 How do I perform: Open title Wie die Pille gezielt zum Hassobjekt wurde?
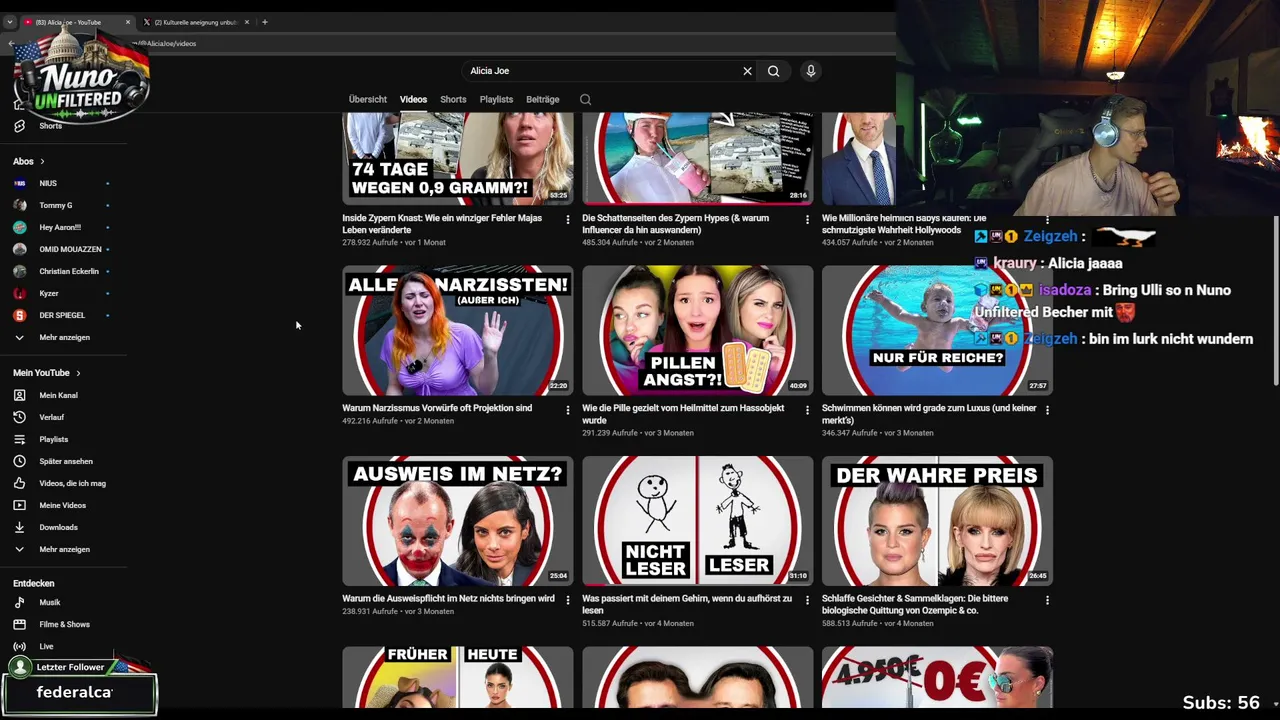pos(683,414)
